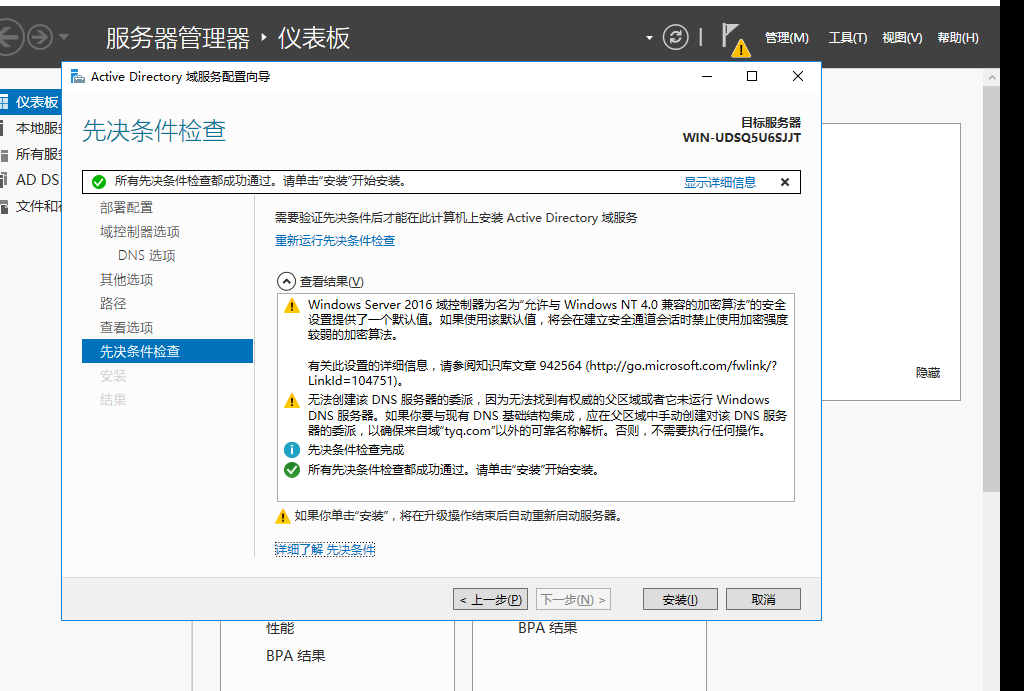This screenshot has width=1024, height=691.
Task: Click 隐藏 in the dashboard welcome tile
Action: coord(927,373)
